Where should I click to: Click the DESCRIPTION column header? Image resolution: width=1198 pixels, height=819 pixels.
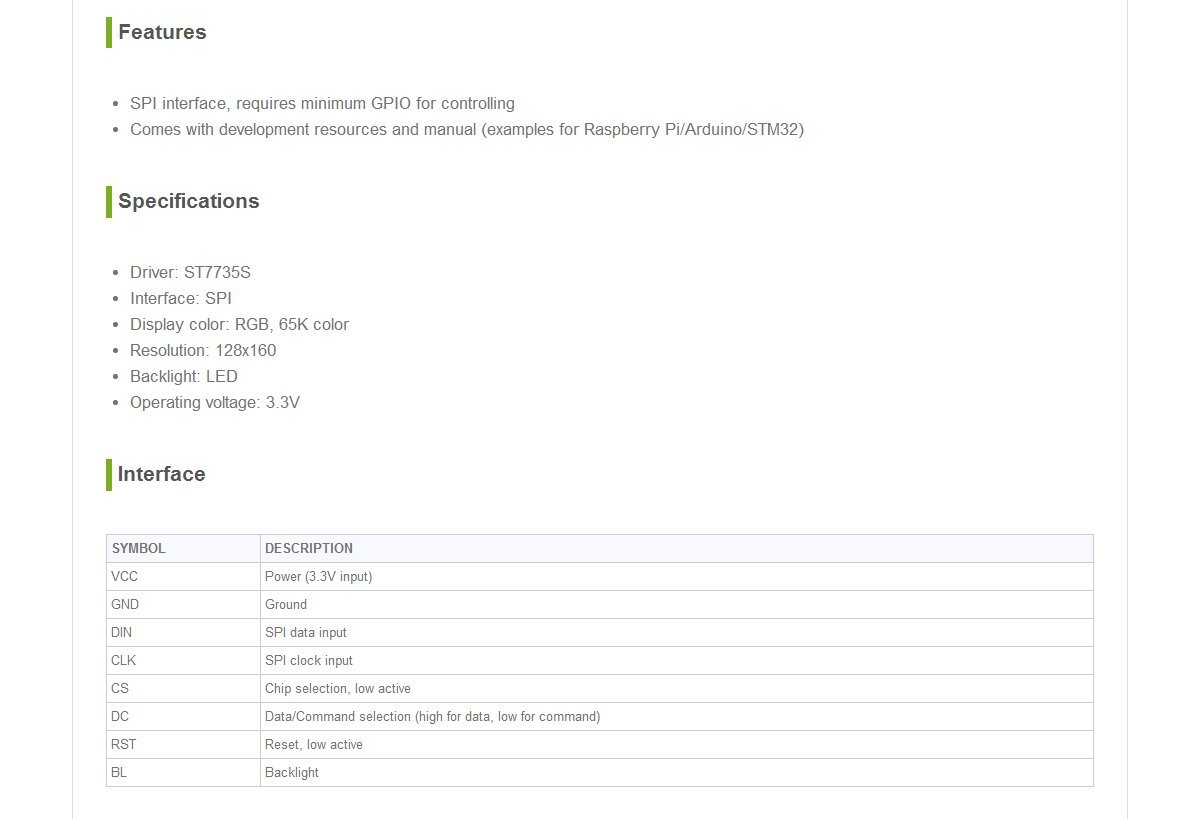(x=309, y=548)
